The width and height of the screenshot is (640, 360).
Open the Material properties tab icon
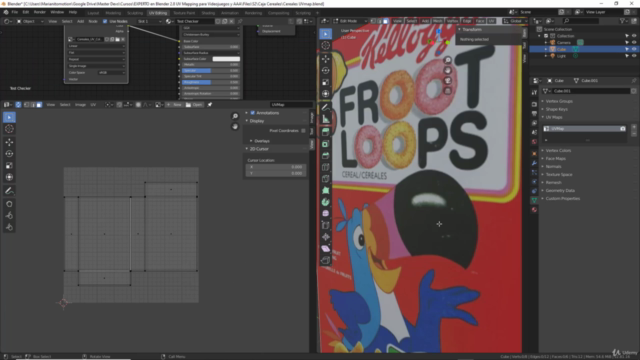[534, 209]
